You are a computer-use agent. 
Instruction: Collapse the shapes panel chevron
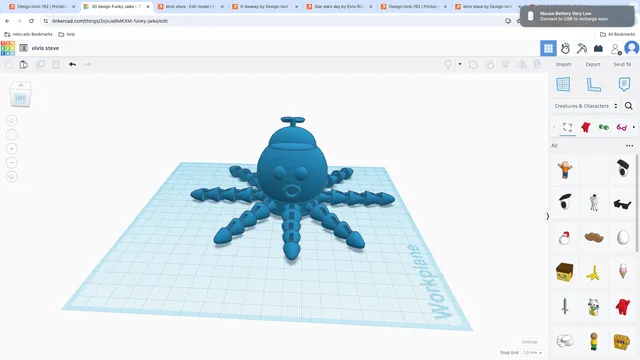click(x=548, y=216)
